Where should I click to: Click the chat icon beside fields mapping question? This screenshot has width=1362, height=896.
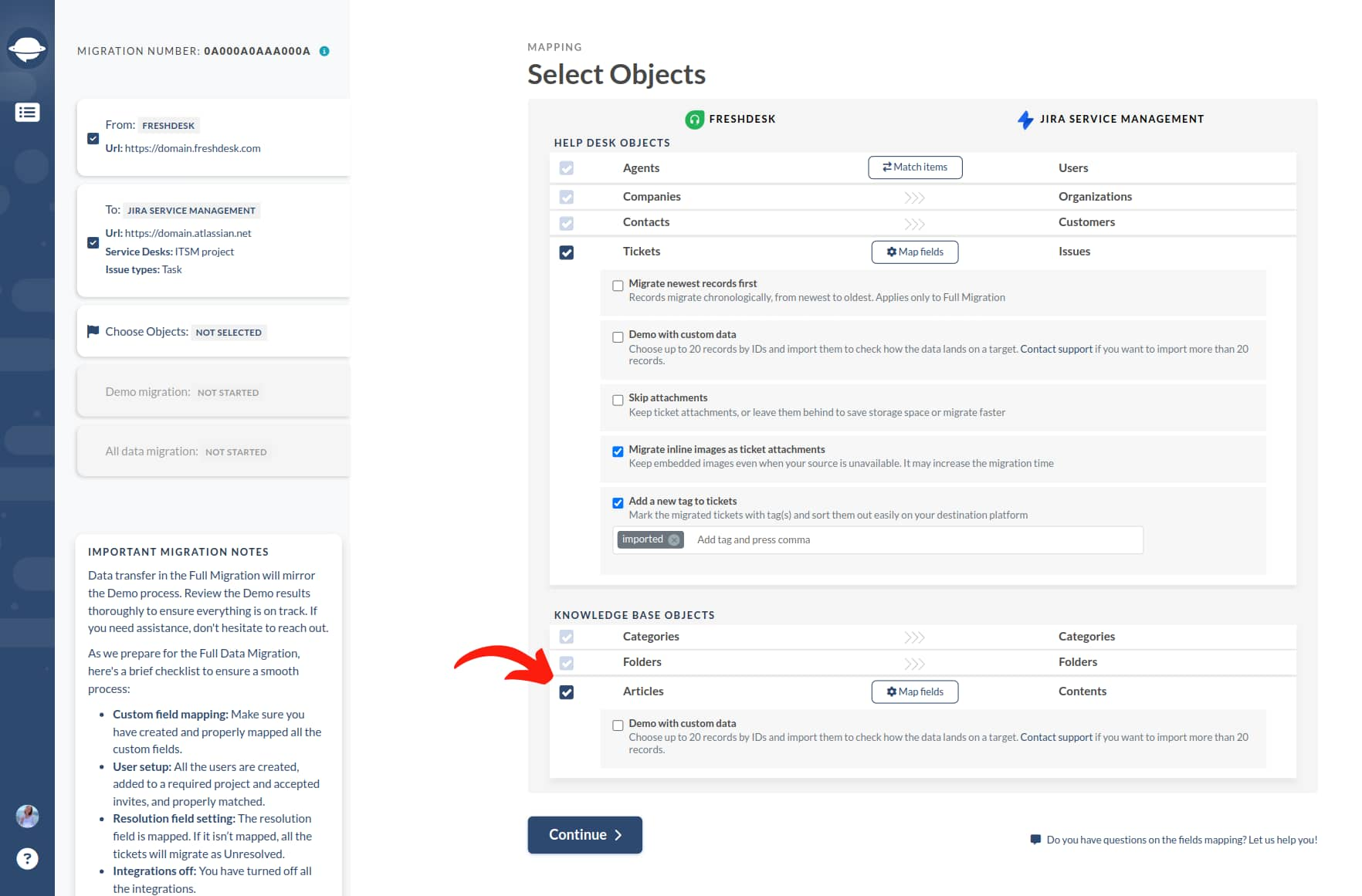[x=1035, y=840]
